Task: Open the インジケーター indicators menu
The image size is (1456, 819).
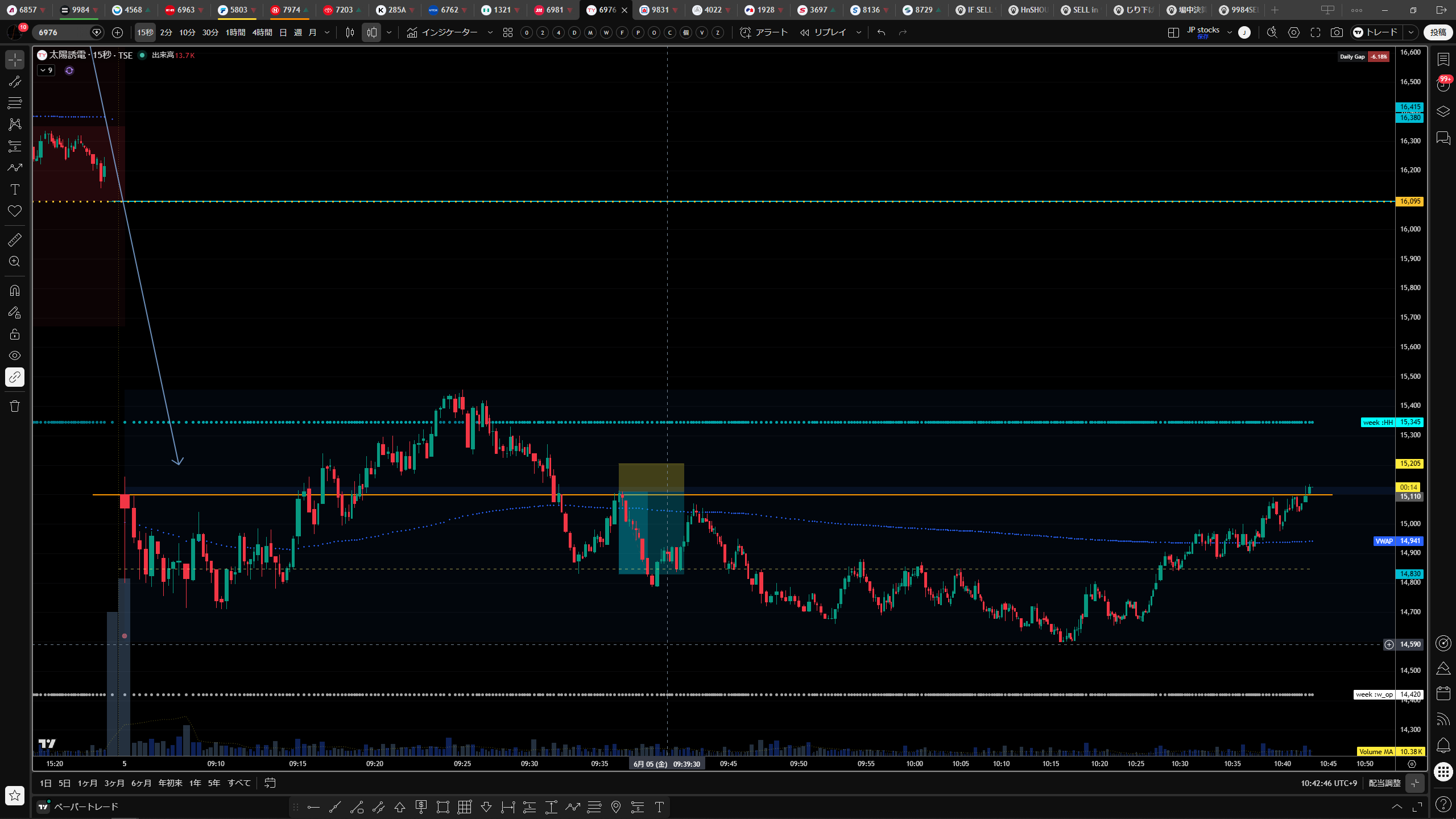Action: tap(442, 32)
